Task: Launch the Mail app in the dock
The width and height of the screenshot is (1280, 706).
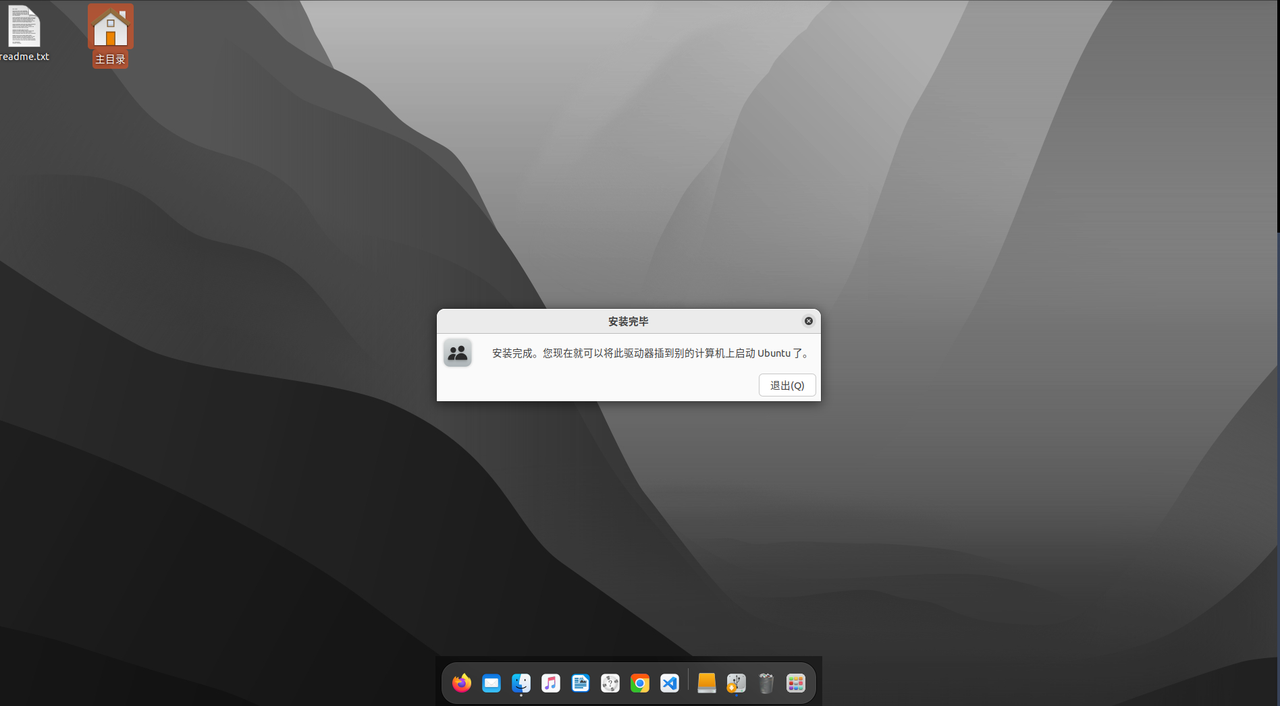Action: pos(491,683)
